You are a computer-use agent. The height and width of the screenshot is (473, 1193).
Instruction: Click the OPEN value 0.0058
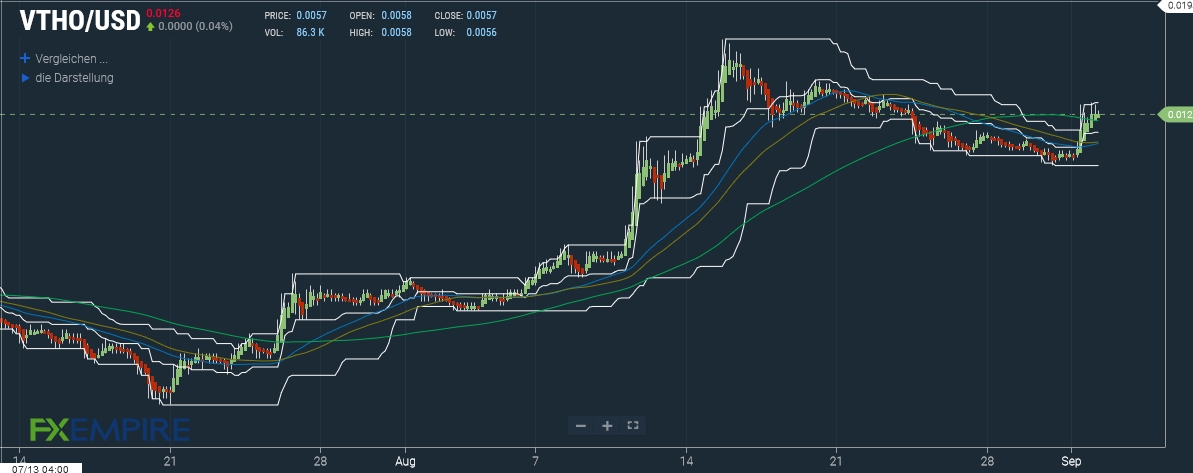point(396,16)
